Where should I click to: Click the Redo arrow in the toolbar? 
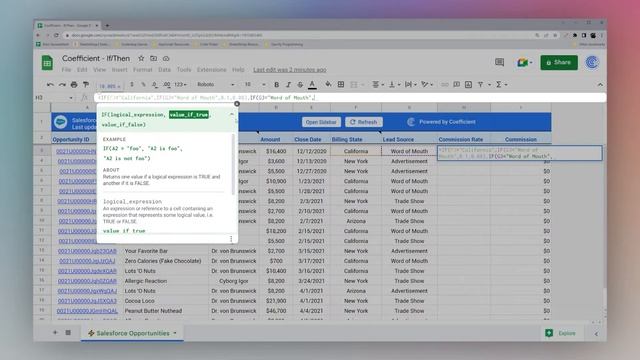(62, 84)
